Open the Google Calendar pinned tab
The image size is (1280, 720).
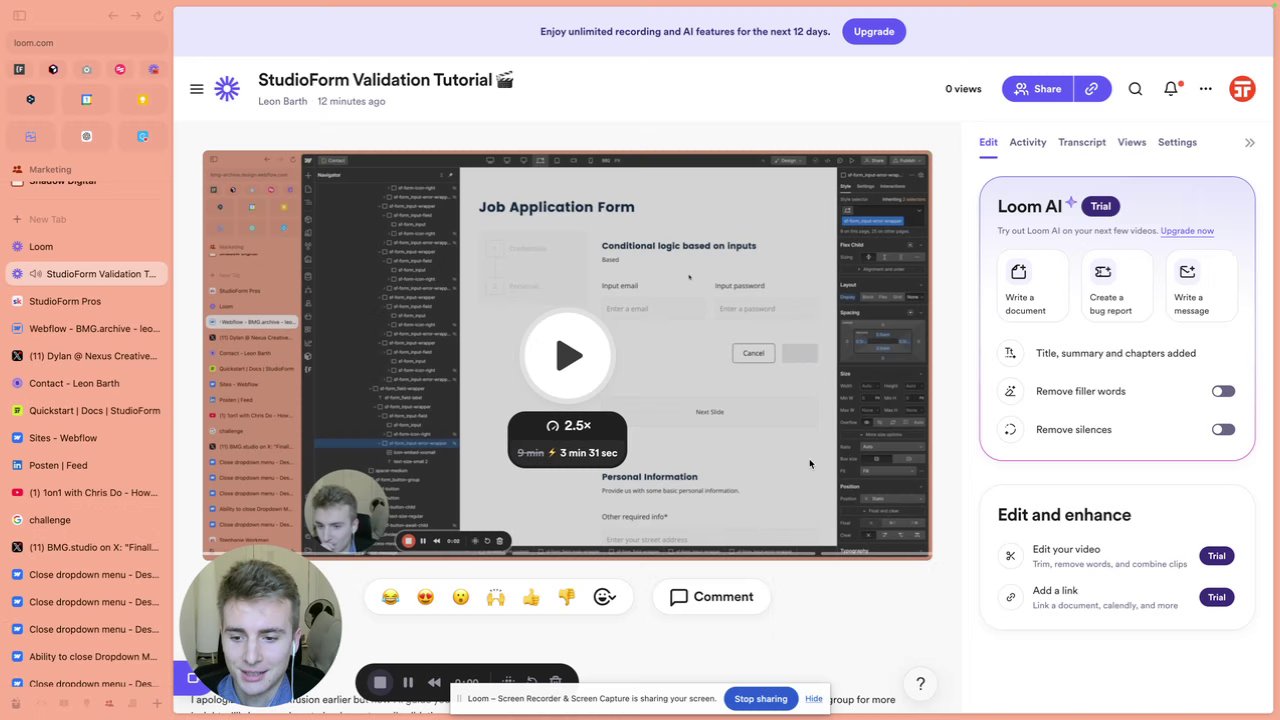click(87, 100)
